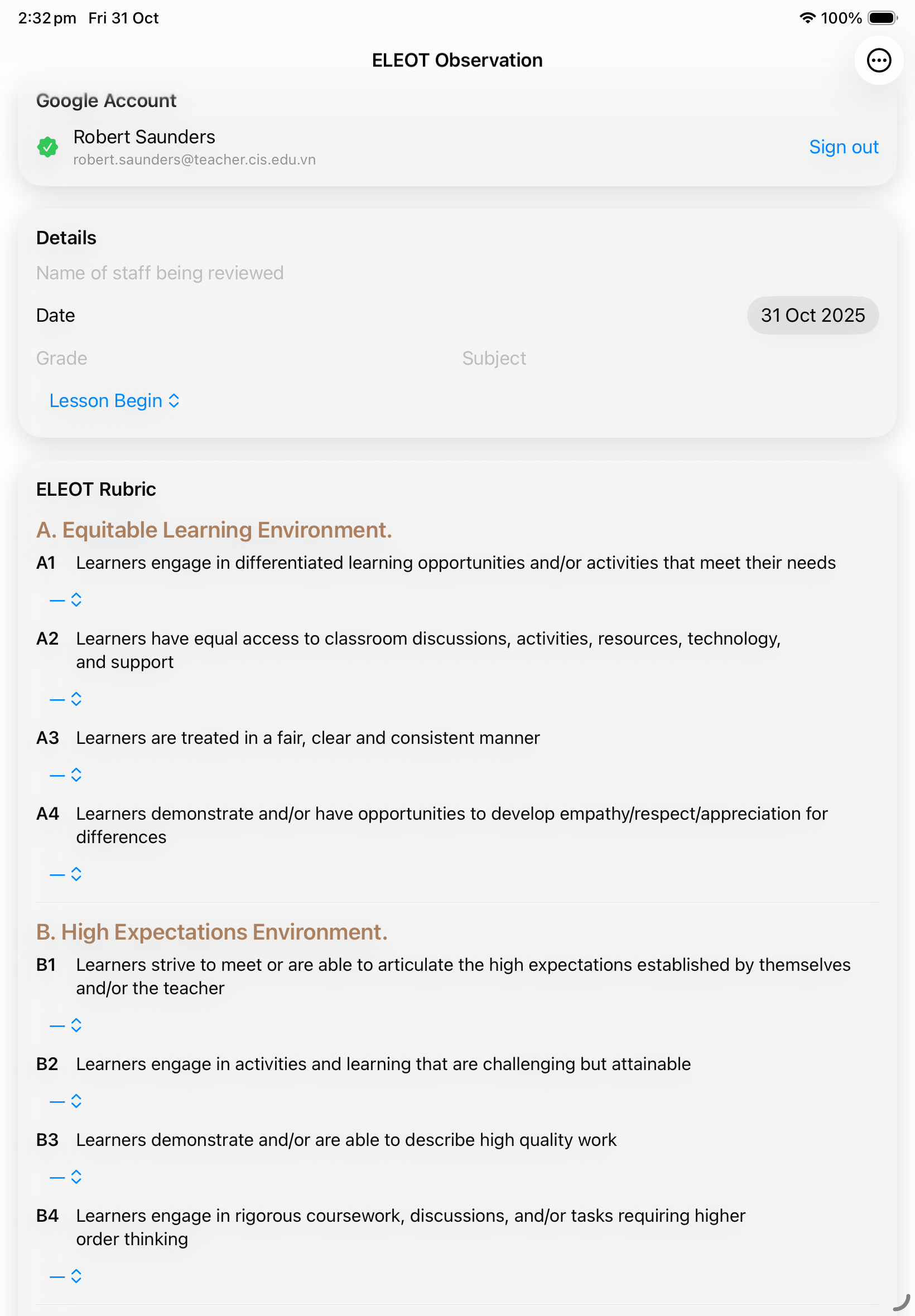Click the Wi-Fi status icon
Image resolution: width=915 pixels, height=1316 pixels.
pyautogui.click(x=808, y=18)
